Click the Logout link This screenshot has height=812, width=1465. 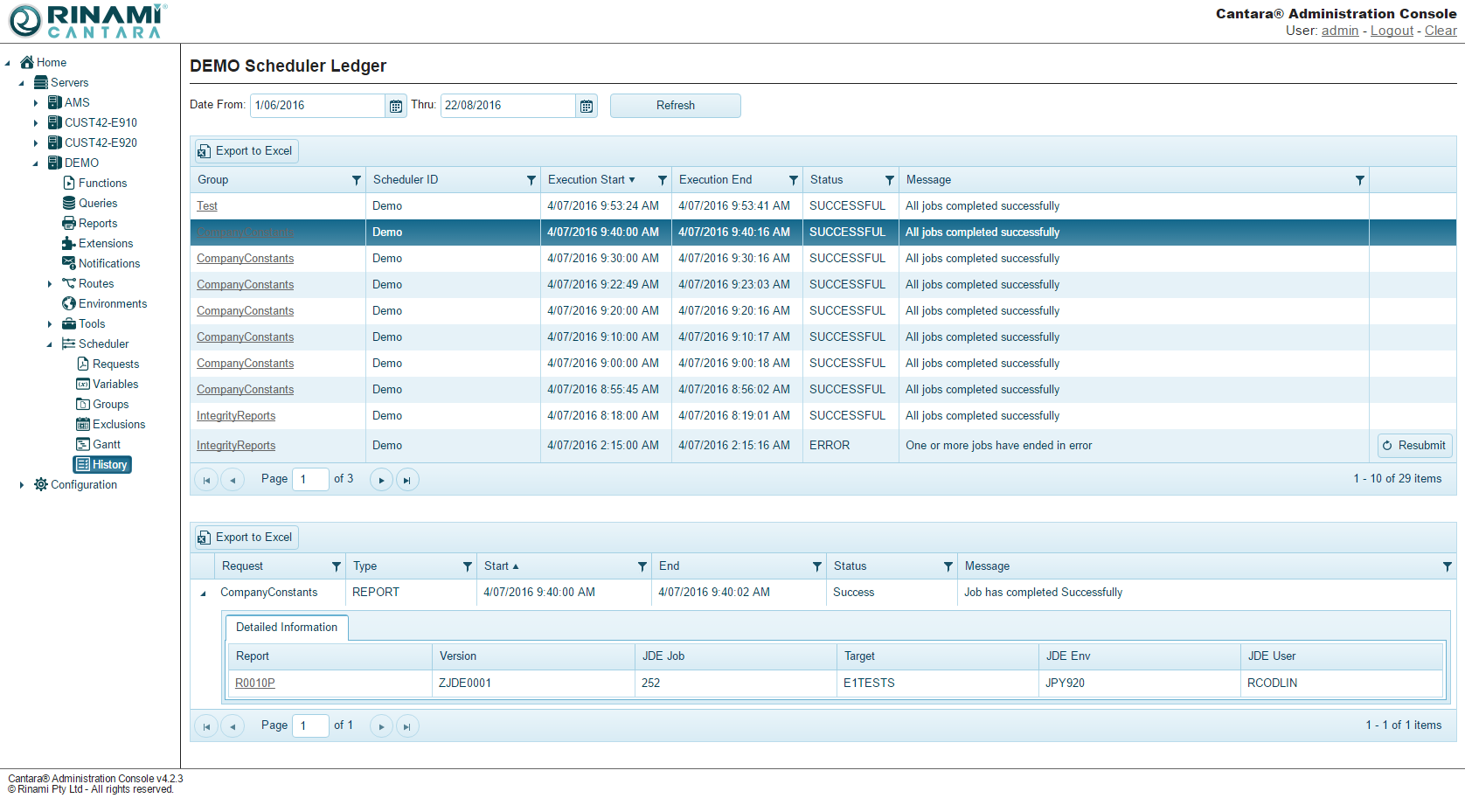tap(1392, 31)
